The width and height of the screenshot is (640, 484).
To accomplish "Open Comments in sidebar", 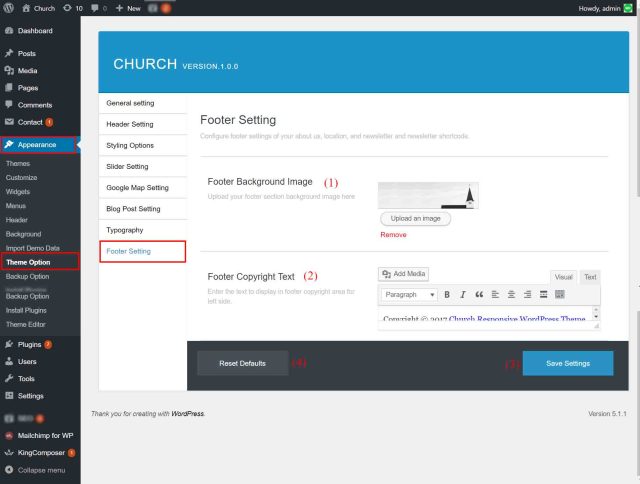I will click(x=40, y=105).
